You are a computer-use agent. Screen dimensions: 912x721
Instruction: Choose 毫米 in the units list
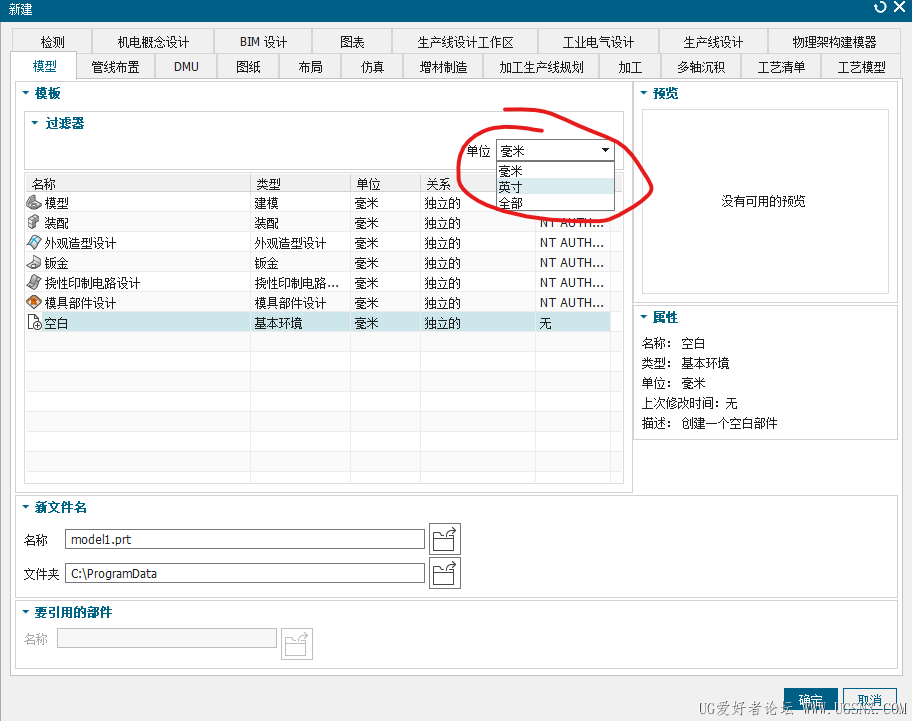pos(555,171)
